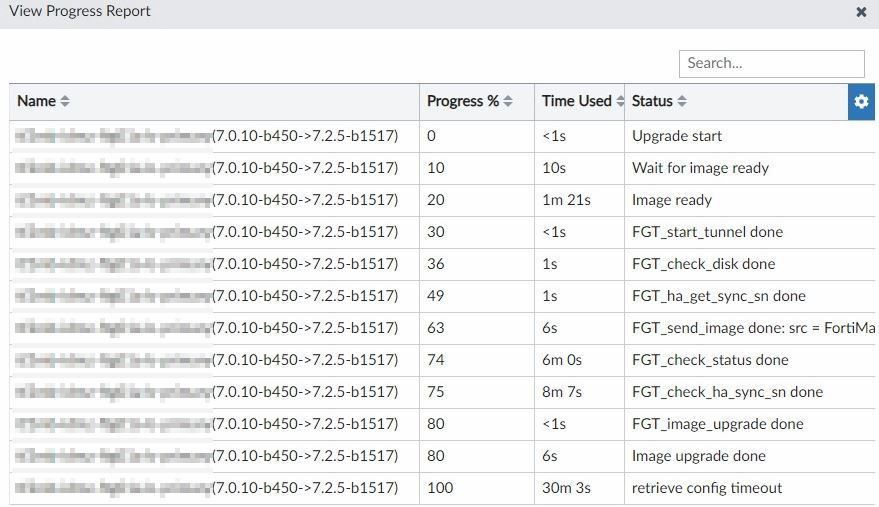Click the Time Used column header
The width and height of the screenshot is (879, 507).
point(576,101)
